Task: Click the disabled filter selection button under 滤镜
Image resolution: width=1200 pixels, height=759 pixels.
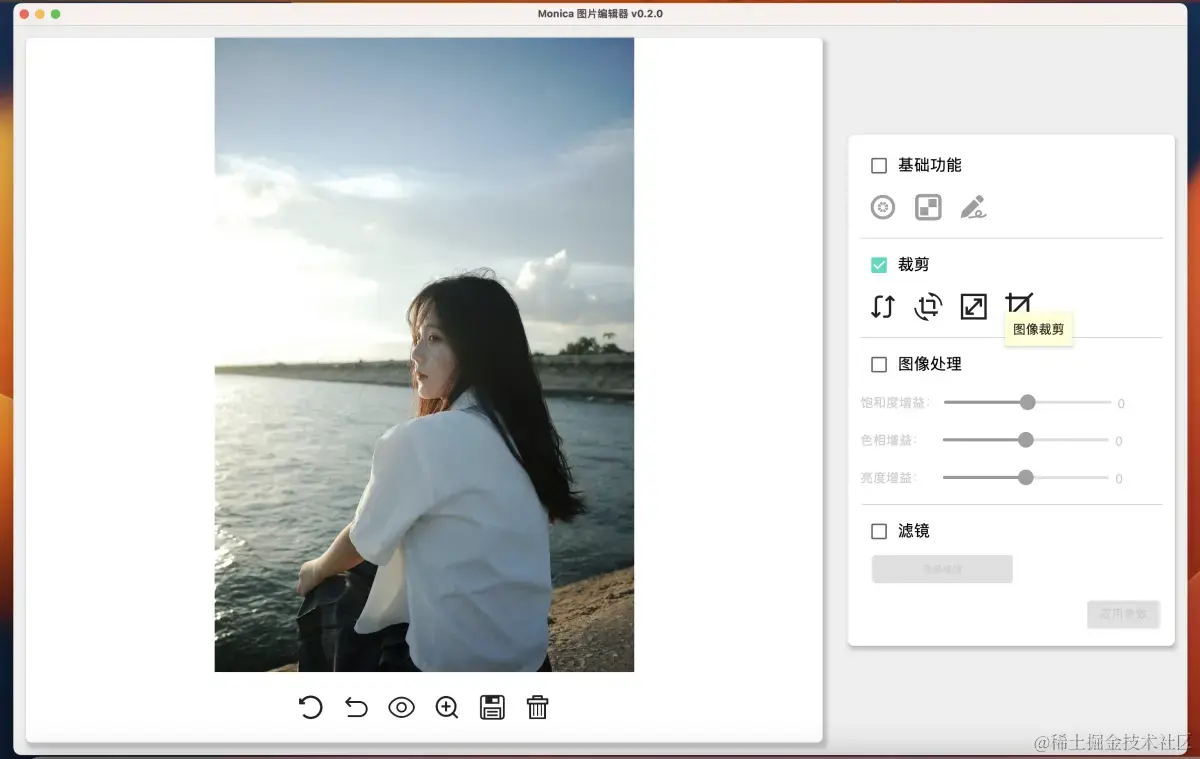Action: click(x=942, y=569)
